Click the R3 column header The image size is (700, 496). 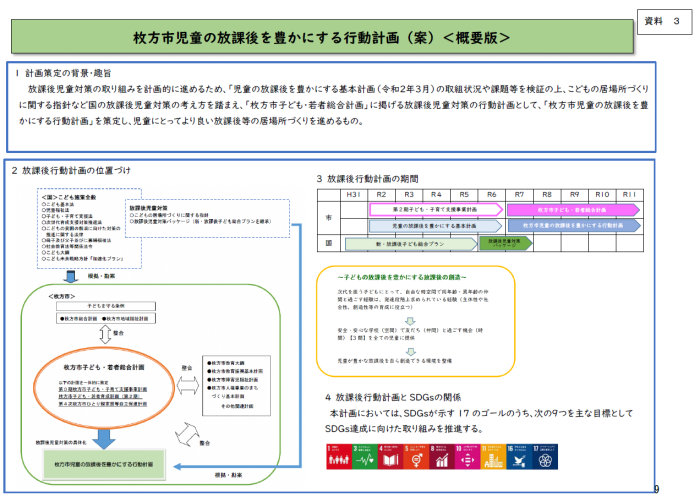coord(409,195)
